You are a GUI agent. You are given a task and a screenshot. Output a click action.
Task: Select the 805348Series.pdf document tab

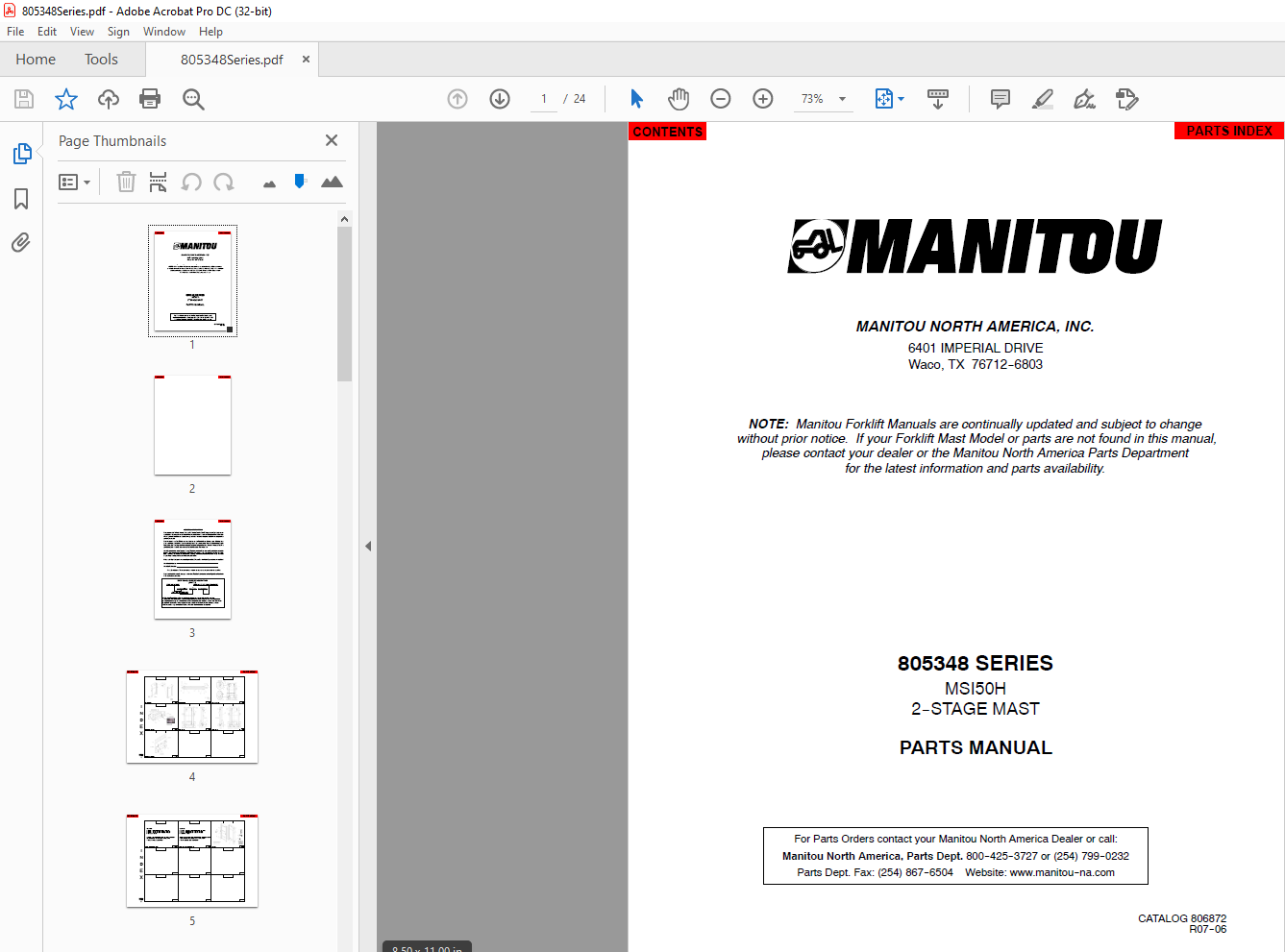232,60
